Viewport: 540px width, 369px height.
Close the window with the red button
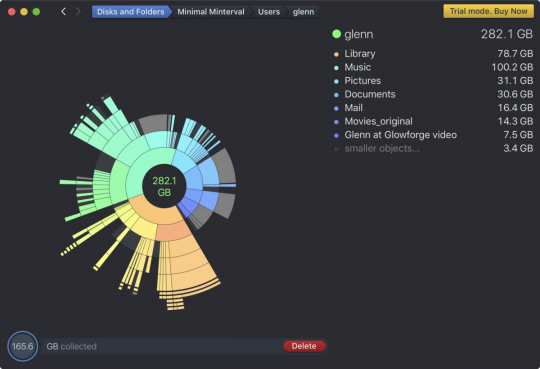point(11,12)
